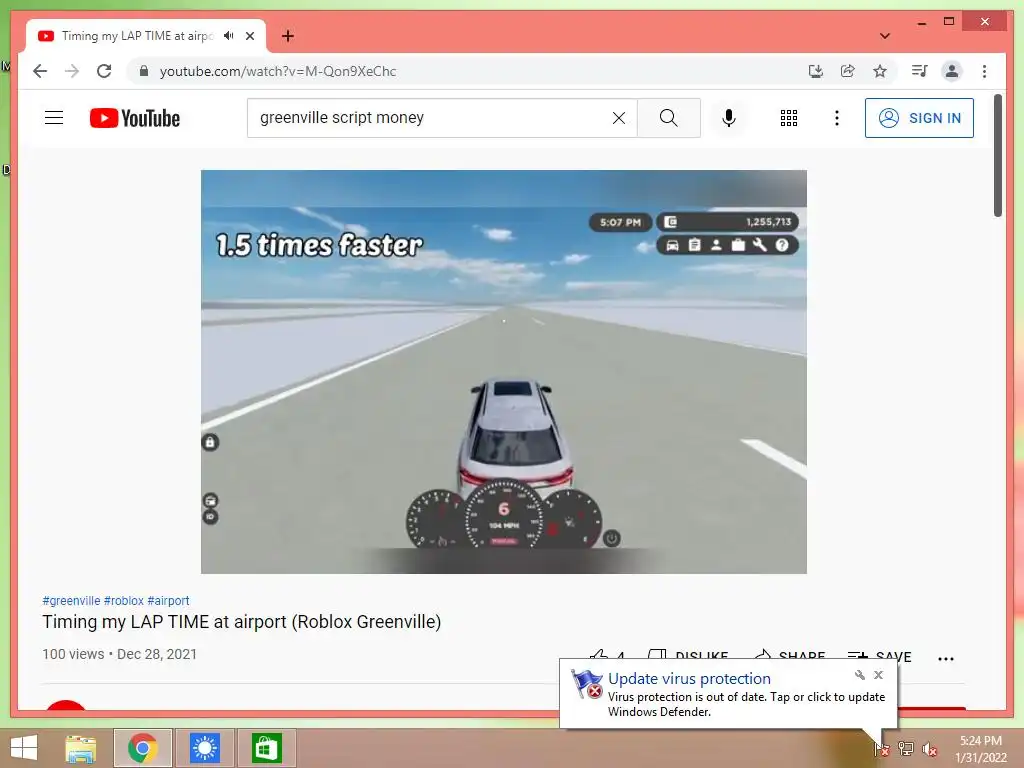Open the brightness app on the taskbar
The height and width of the screenshot is (768, 1024).
pyautogui.click(x=204, y=748)
